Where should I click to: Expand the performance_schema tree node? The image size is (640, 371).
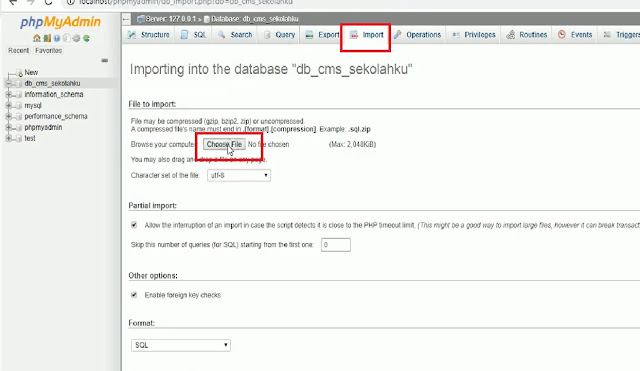click(8, 116)
